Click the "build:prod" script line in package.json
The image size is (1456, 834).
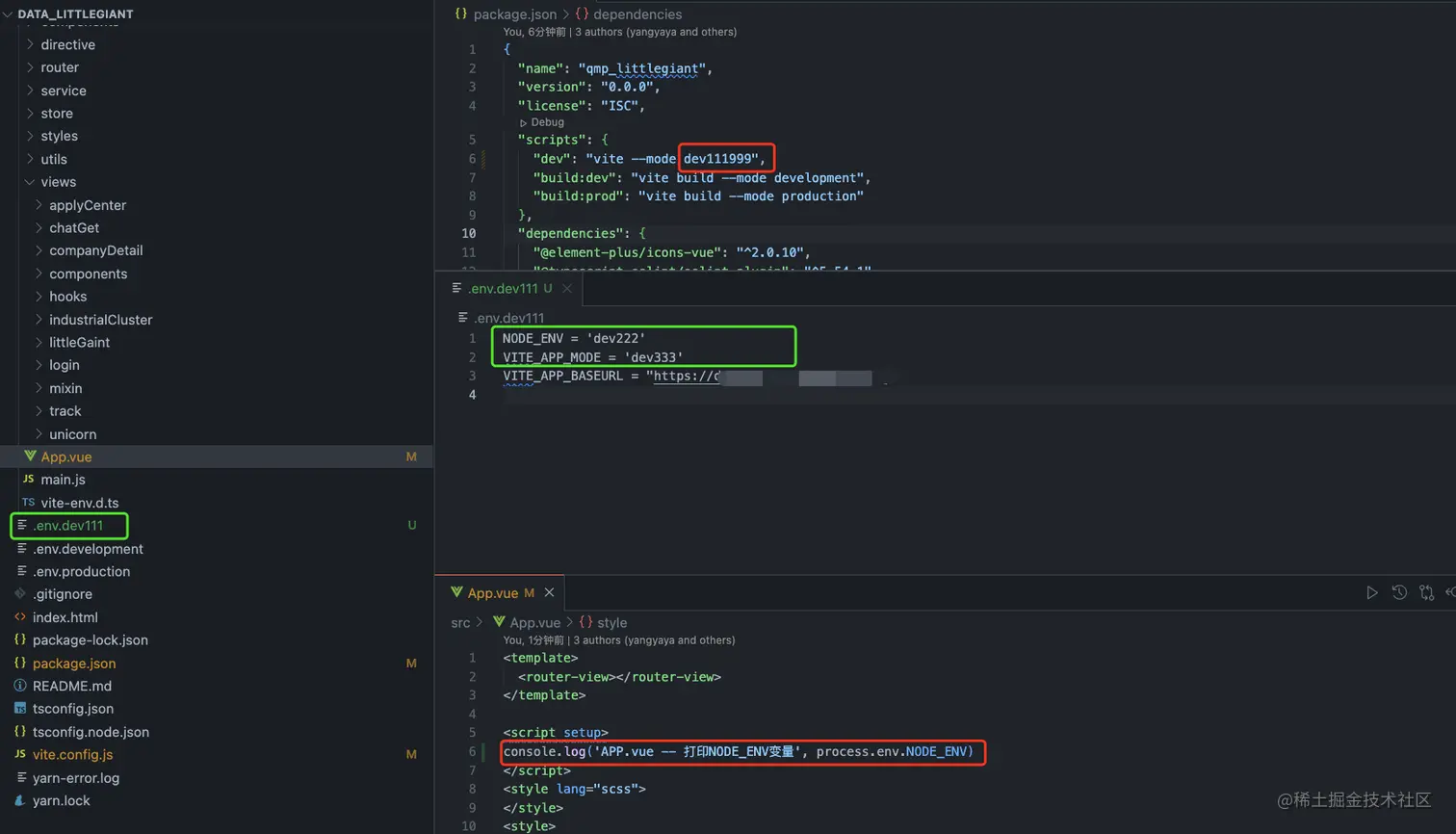point(698,195)
